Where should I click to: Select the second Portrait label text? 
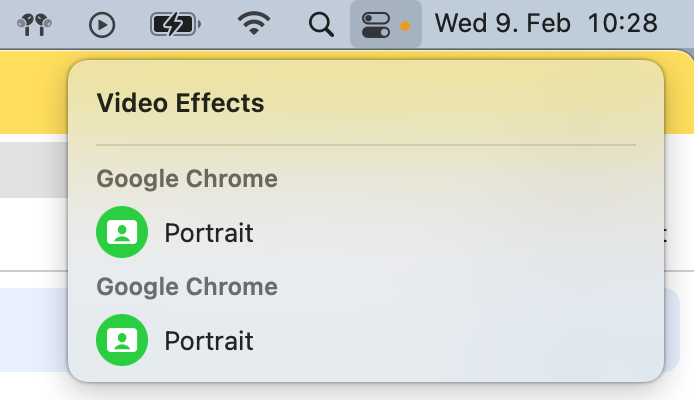[x=209, y=341]
